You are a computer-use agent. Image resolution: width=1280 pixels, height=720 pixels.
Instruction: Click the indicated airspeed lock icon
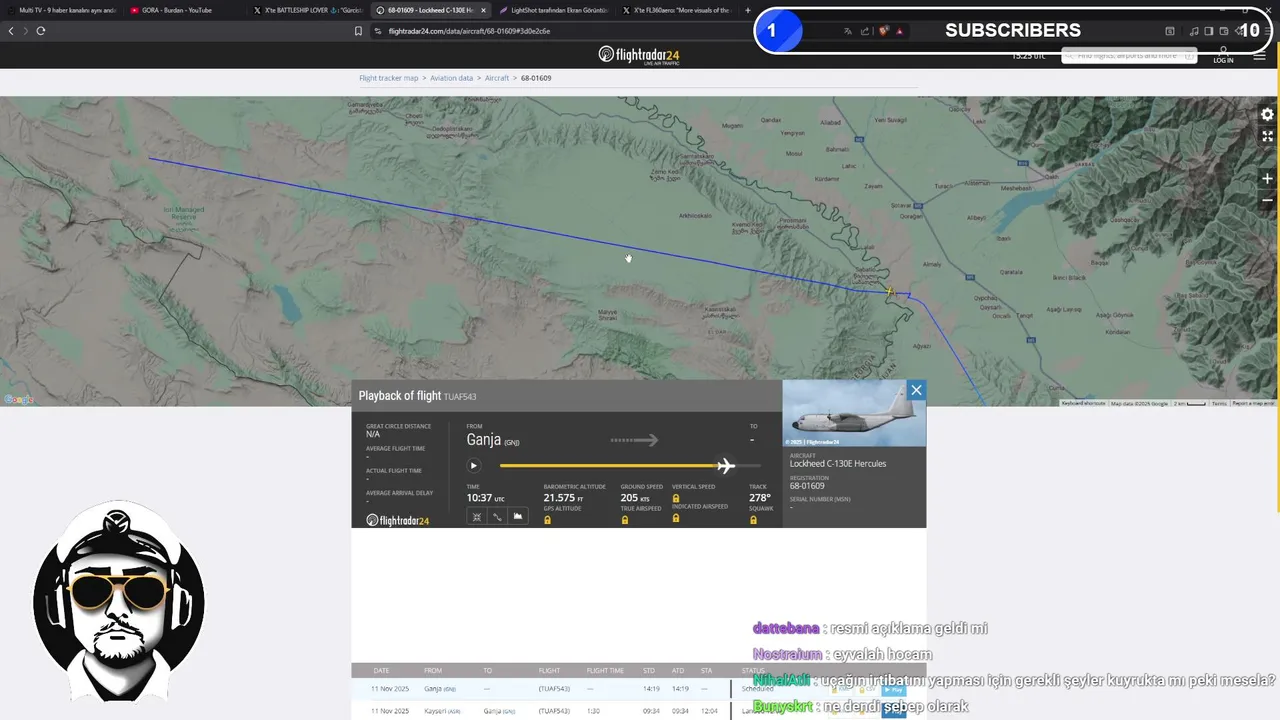point(676,518)
